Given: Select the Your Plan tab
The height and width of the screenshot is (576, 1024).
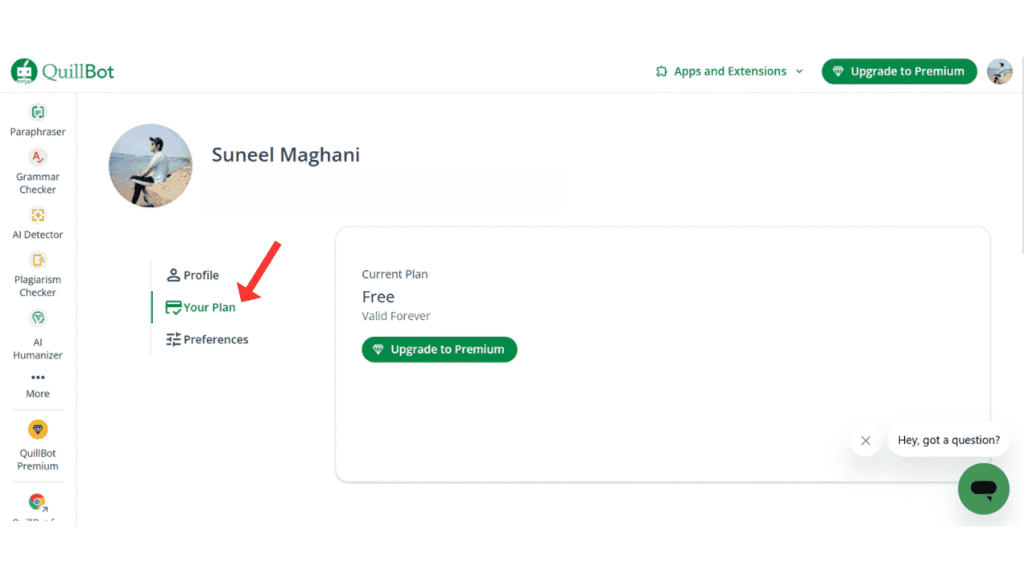Looking at the screenshot, I should 201,307.
